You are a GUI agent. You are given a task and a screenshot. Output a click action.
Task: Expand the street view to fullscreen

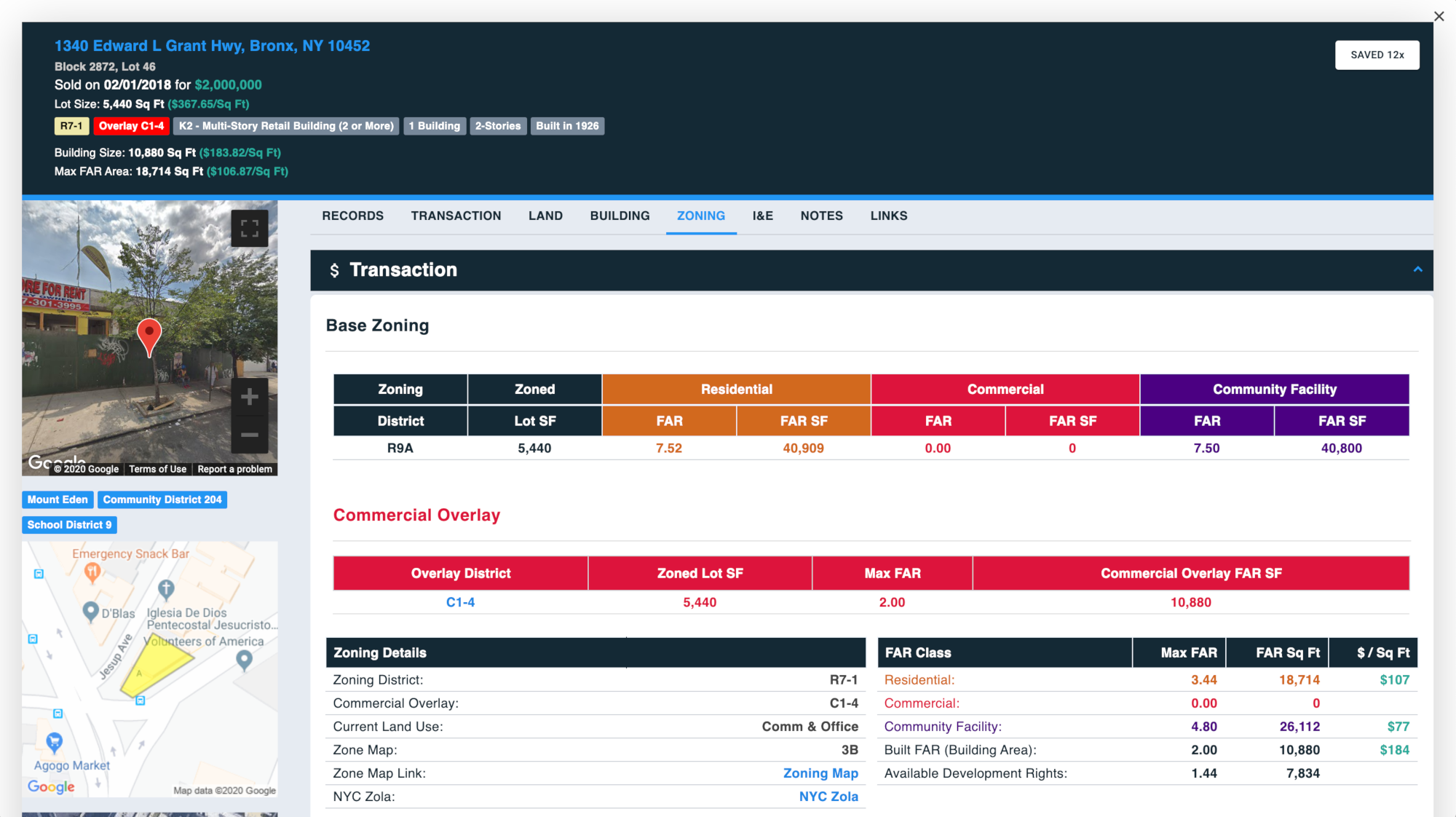[249, 229]
